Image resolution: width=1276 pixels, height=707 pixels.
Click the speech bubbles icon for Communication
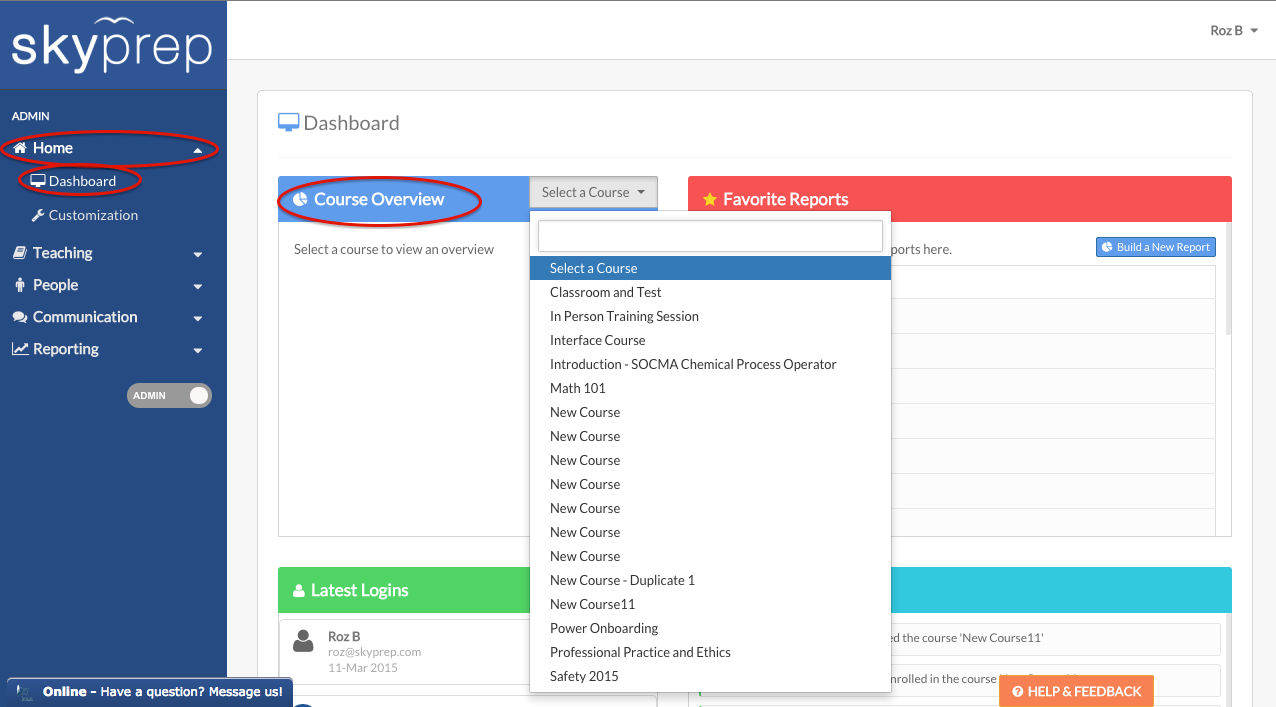20,317
